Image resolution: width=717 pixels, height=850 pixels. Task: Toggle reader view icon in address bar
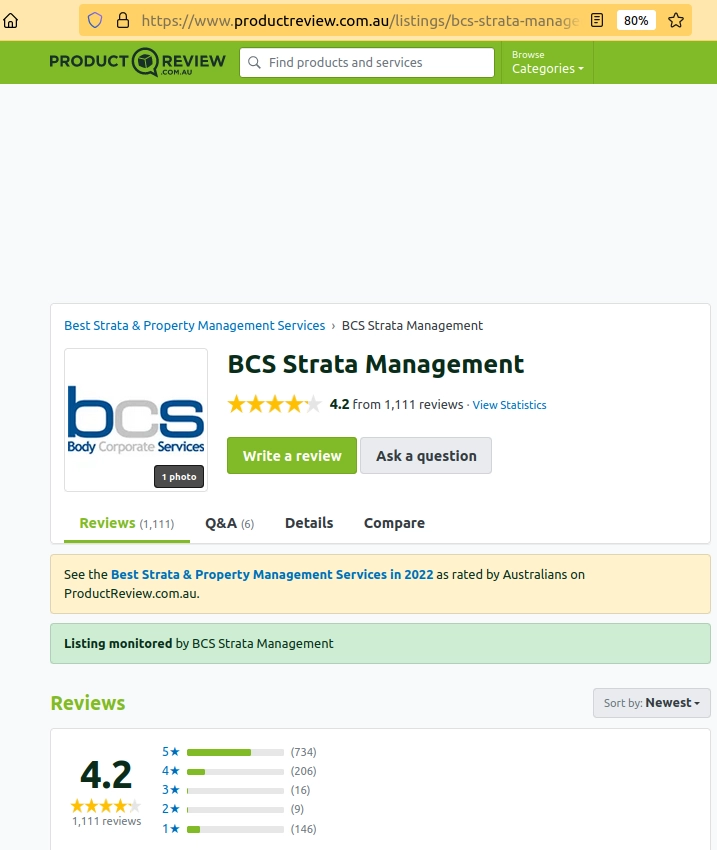pyautogui.click(x=597, y=21)
